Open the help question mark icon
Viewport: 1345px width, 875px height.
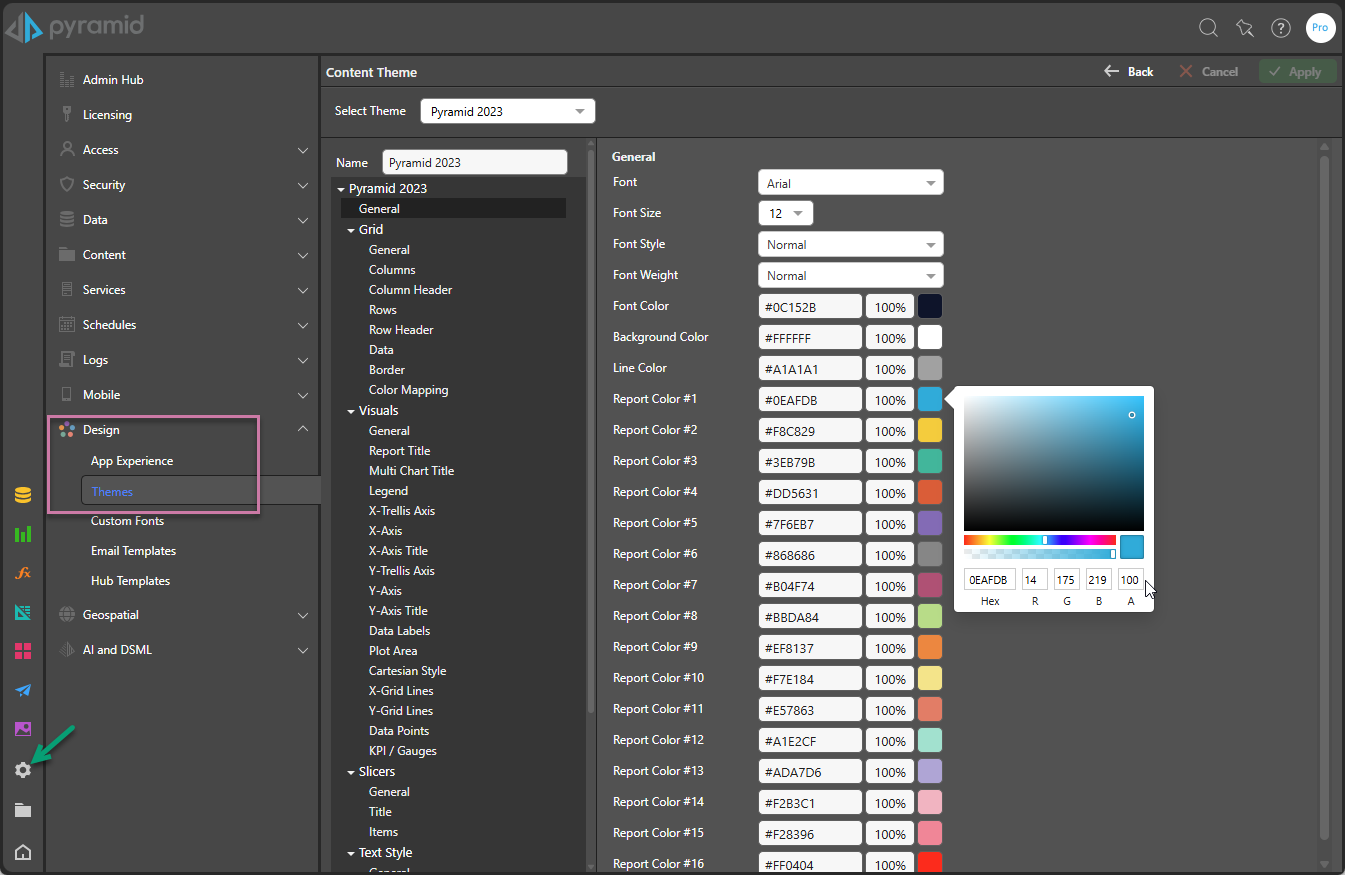(1280, 28)
